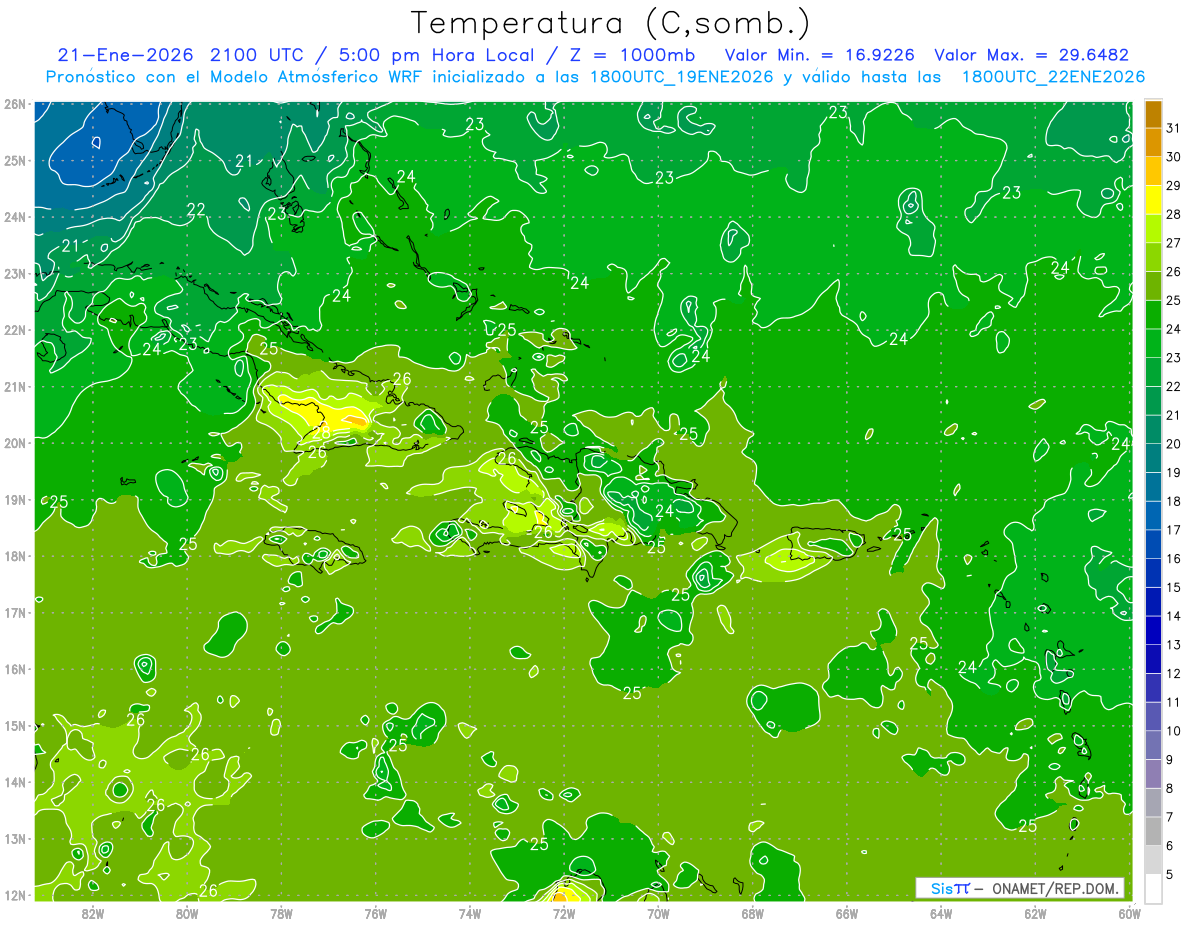
Task: Click the 15 label on the color scale
Action: coord(1174,588)
